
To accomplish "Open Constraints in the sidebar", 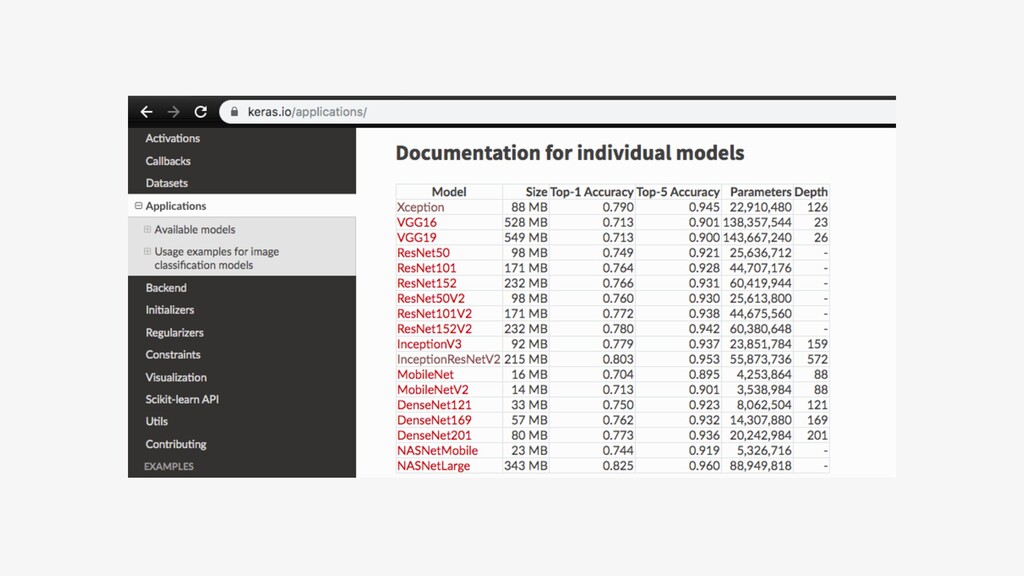I will (x=173, y=355).
